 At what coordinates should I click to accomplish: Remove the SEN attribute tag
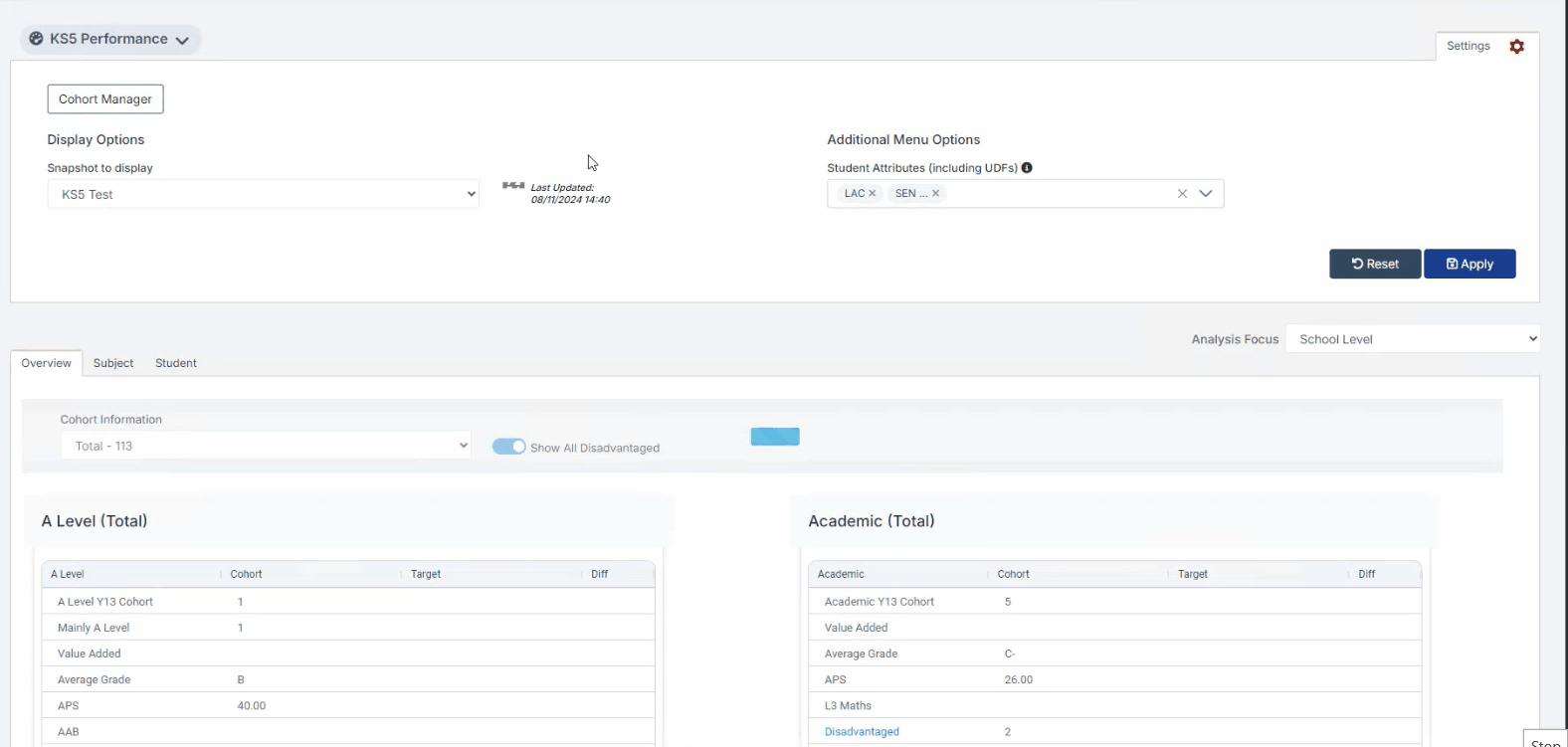pyautogui.click(x=935, y=194)
